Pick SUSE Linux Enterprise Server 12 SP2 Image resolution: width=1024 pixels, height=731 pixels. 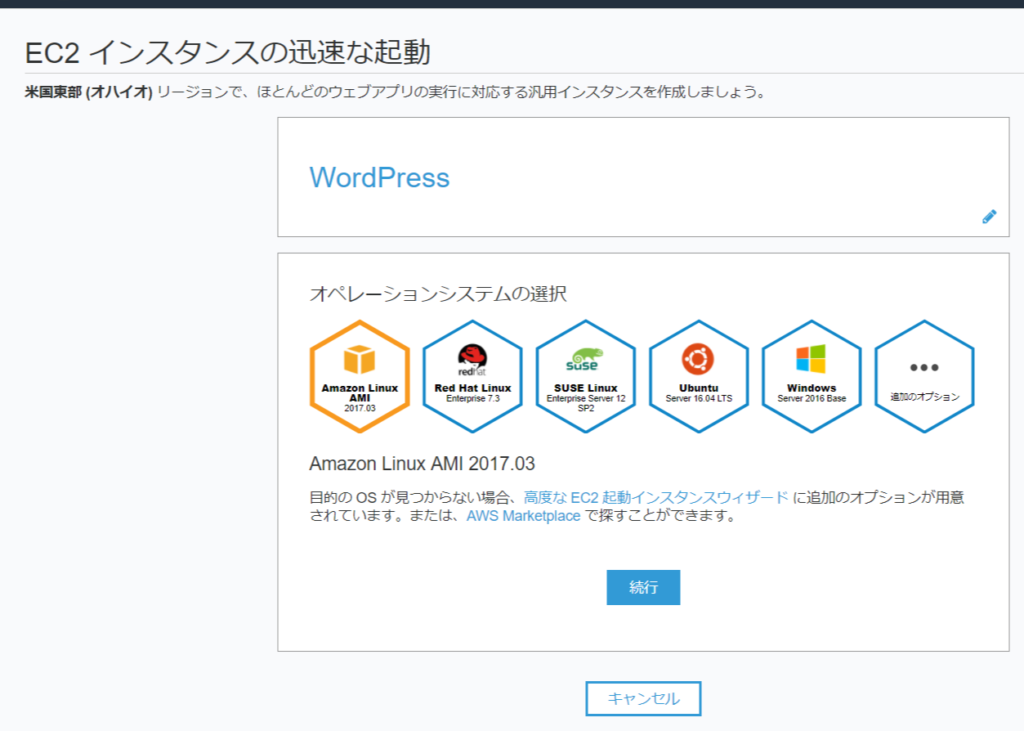click(586, 376)
